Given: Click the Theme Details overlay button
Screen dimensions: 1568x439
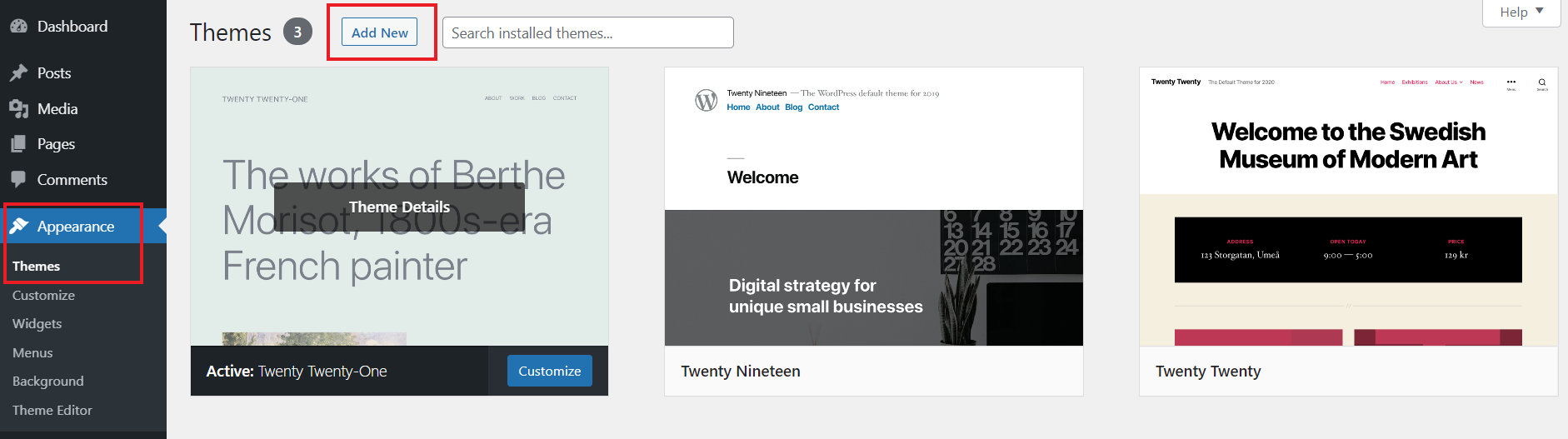Looking at the screenshot, I should click(x=399, y=207).
